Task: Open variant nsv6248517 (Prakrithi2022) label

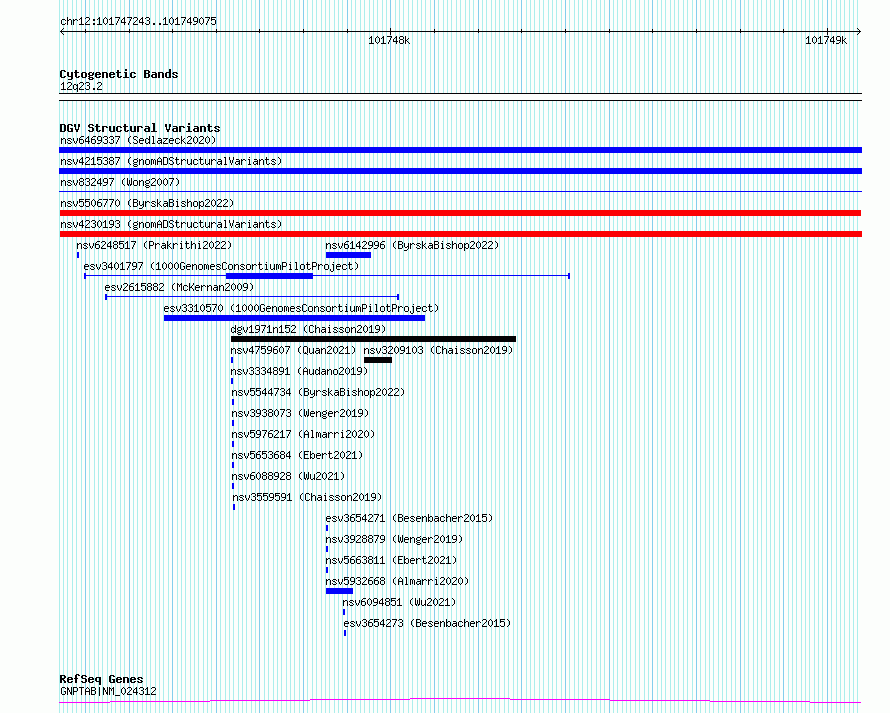Action: click(154, 245)
